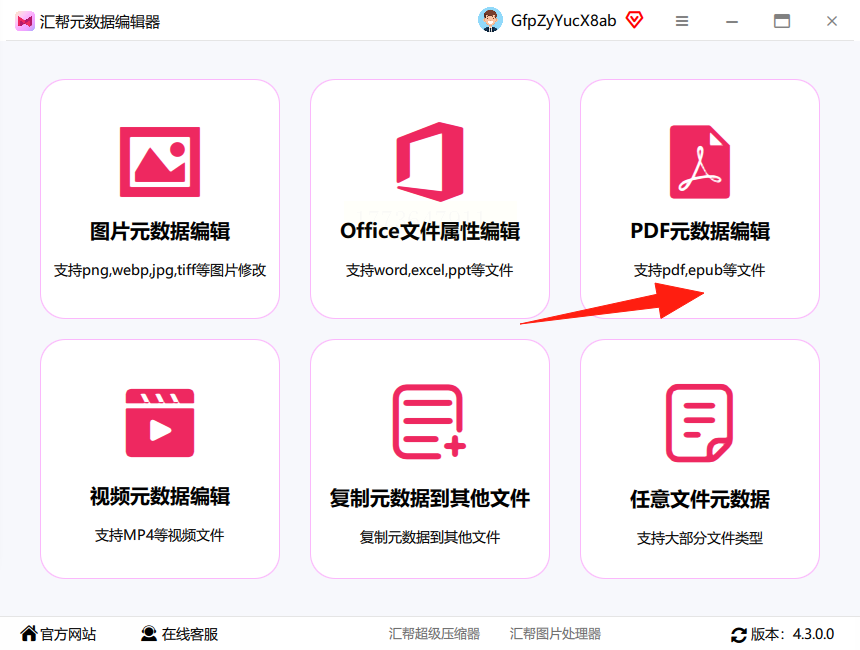Maximize the window

[x=782, y=21]
